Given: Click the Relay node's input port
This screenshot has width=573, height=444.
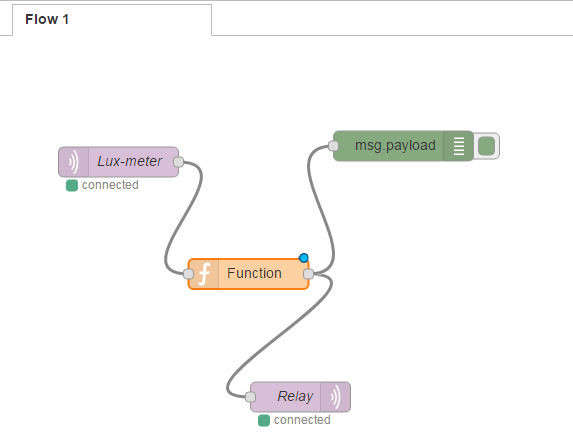Looking at the screenshot, I should [250, 396].
